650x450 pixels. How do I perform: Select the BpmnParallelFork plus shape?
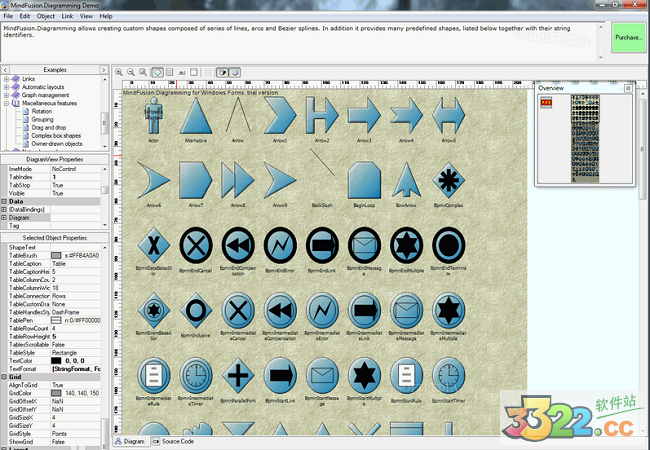(x=238, y=376)
